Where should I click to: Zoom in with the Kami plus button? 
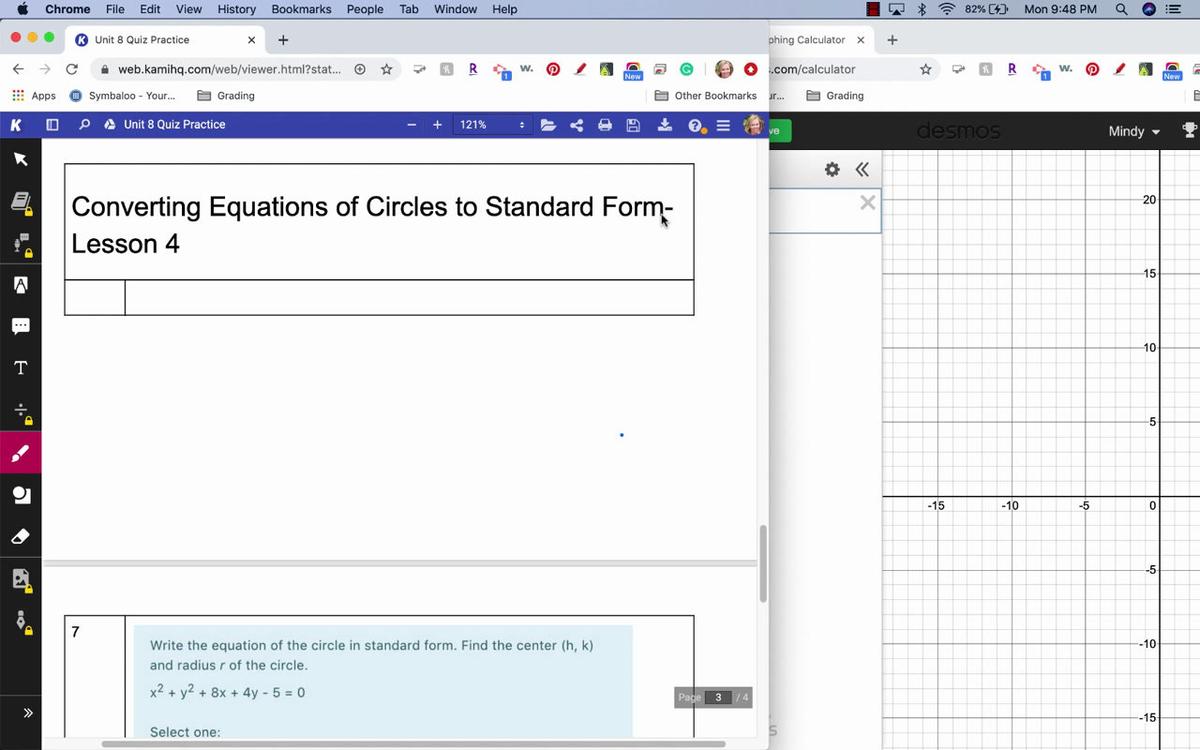[x=437, y=125]
